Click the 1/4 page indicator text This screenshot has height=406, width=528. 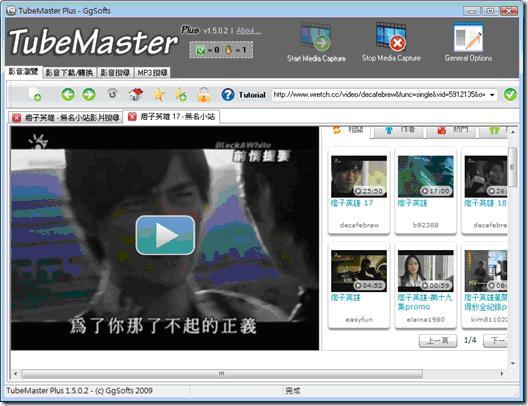(470, 340)
